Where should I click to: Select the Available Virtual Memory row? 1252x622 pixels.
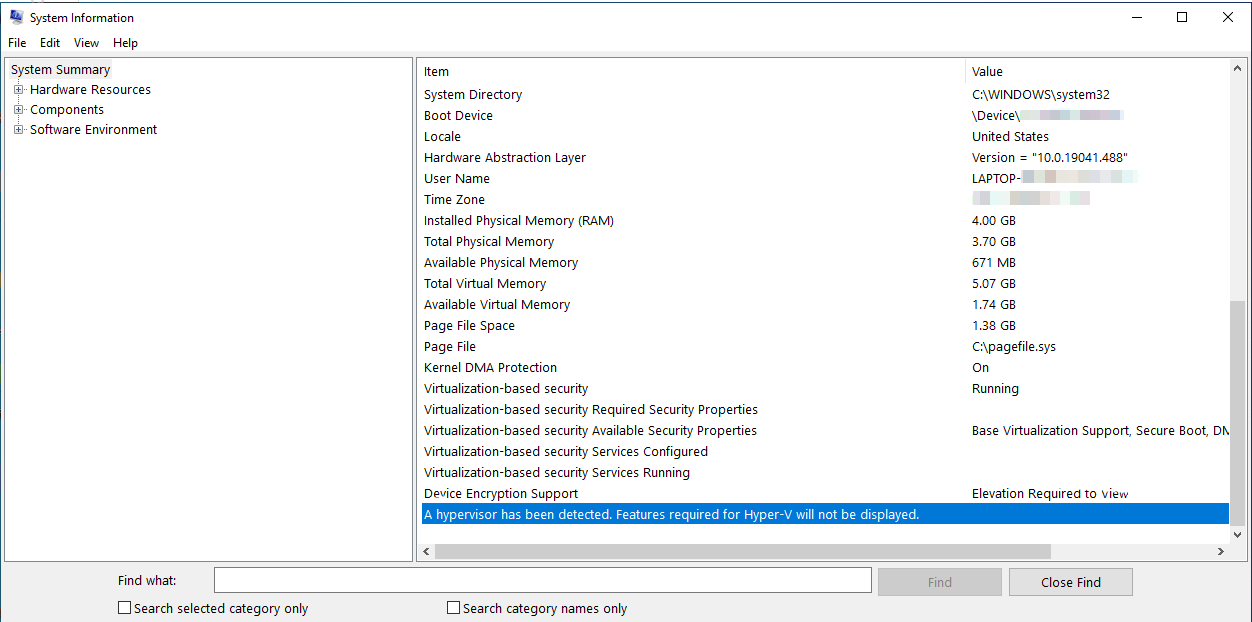point(823,305)
